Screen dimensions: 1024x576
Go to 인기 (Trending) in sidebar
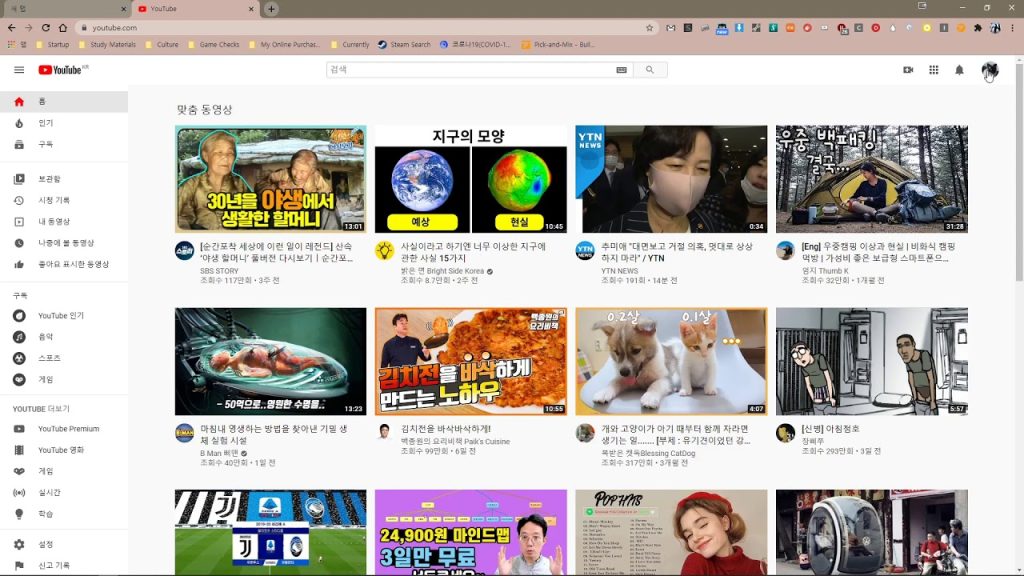pyautogui.click(x=46, y=123)
